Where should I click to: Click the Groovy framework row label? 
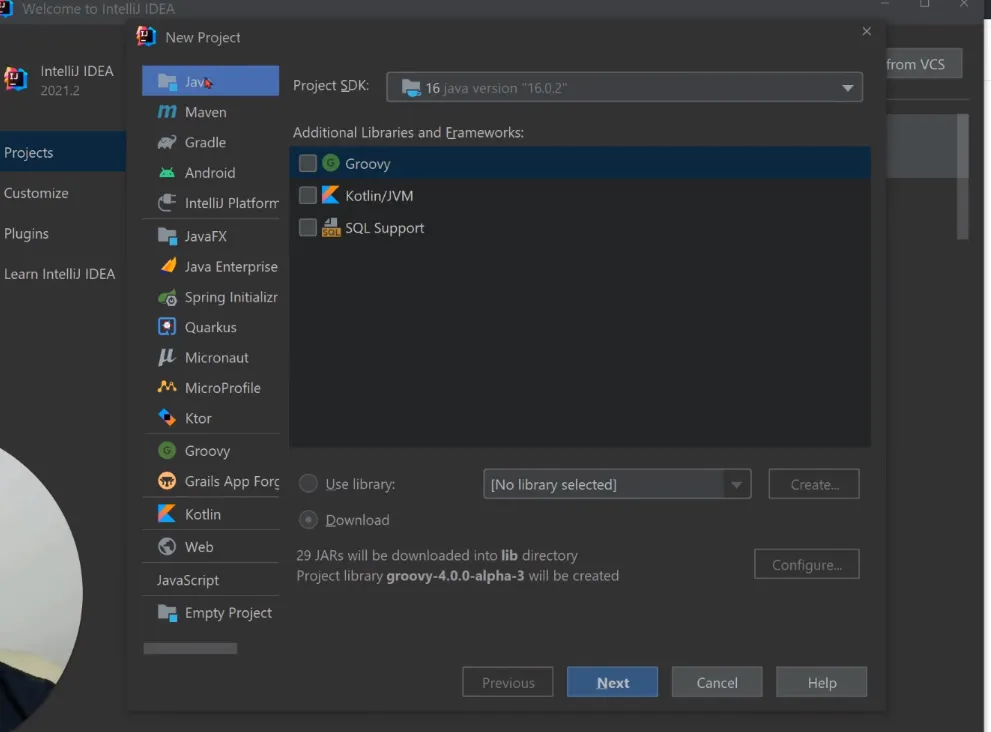click(x=368, y=164)
